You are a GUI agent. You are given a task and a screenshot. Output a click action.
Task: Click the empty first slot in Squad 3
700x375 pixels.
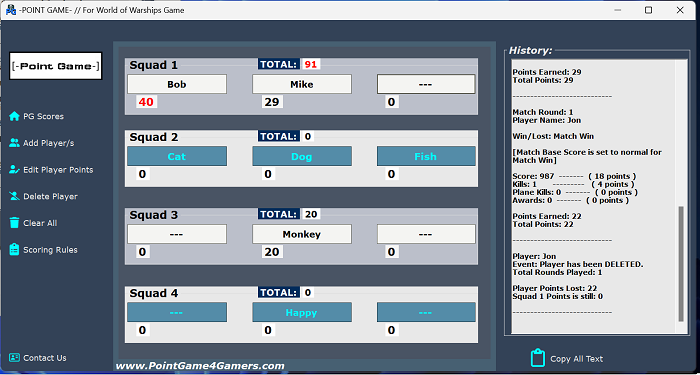177,234
